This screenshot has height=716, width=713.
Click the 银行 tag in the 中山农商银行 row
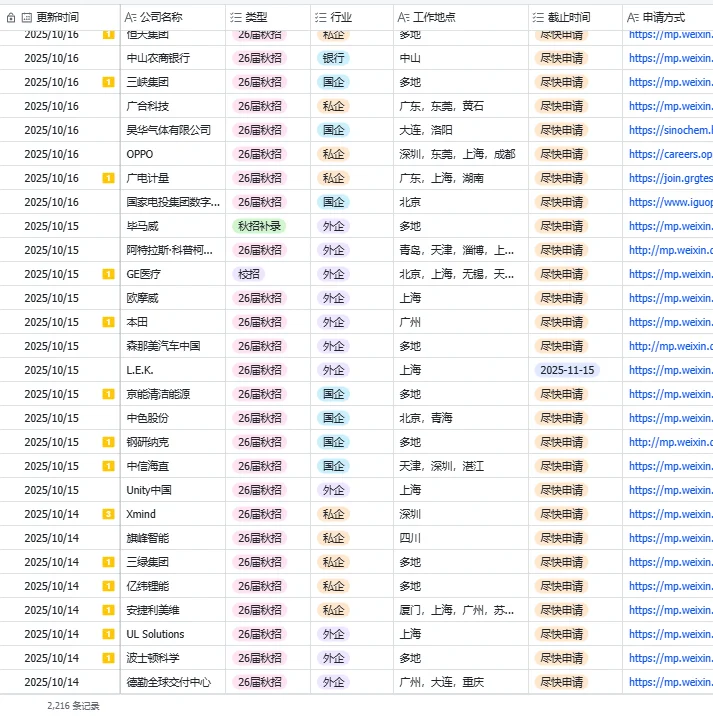tap(333, 58)
